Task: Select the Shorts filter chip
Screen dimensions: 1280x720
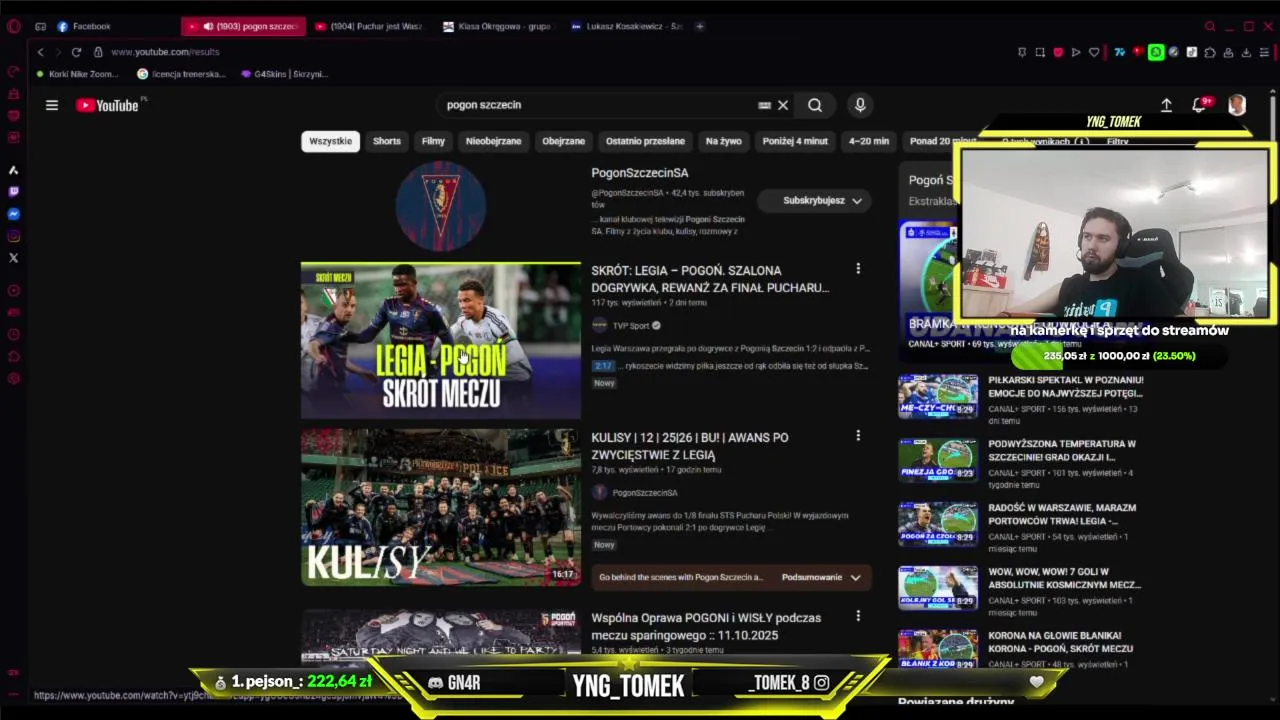Action: point(387,141)
